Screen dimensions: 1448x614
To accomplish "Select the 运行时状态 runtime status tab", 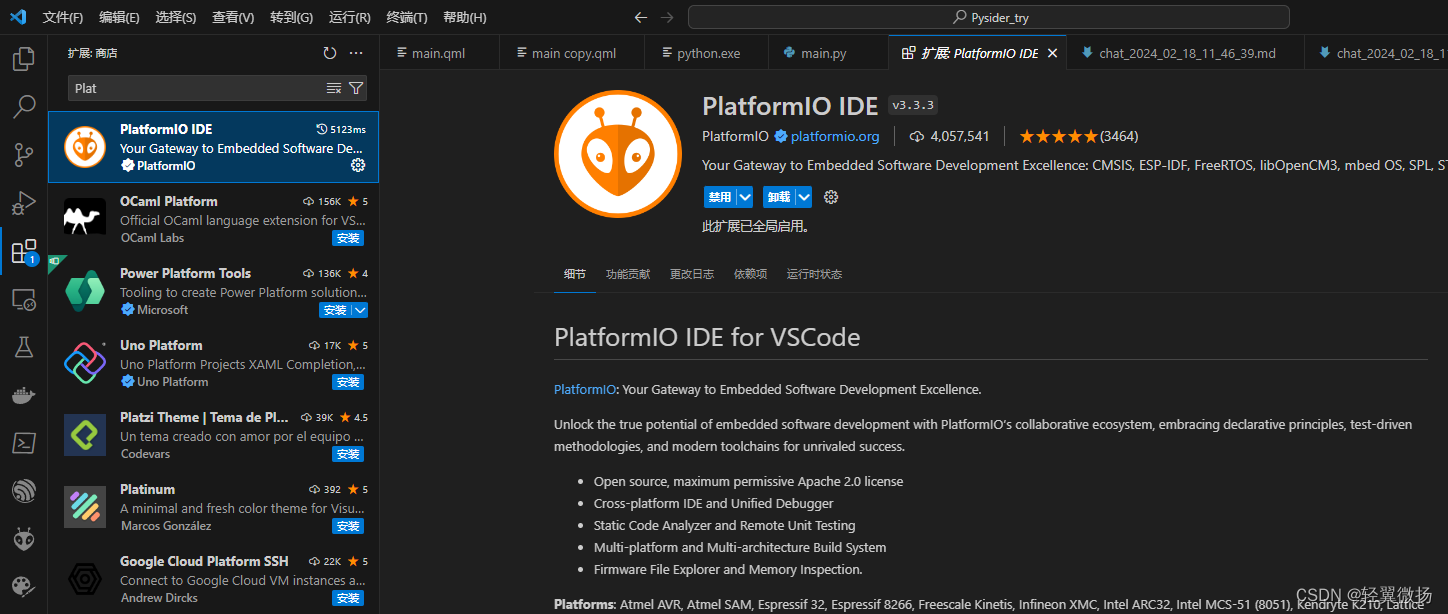I will click(814, 274).
